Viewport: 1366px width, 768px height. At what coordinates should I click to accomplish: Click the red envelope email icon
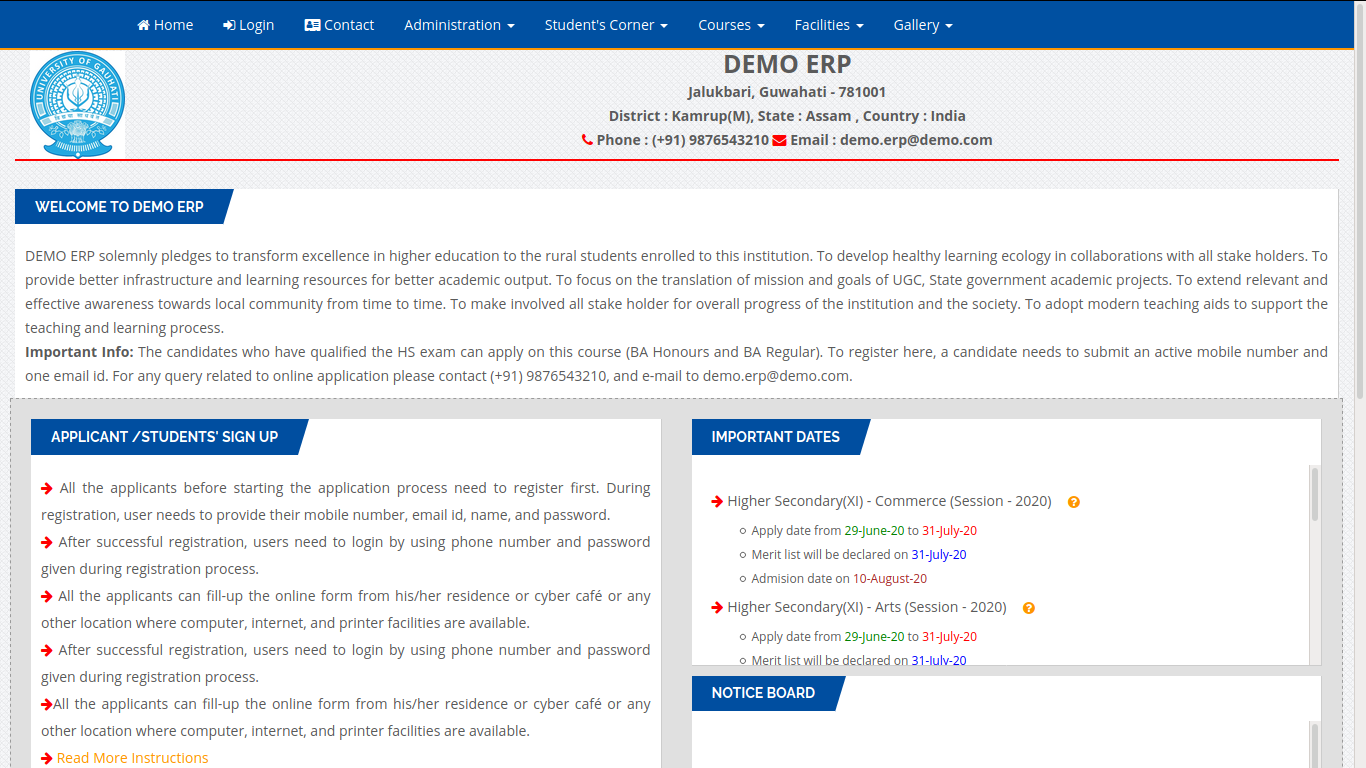779,140
